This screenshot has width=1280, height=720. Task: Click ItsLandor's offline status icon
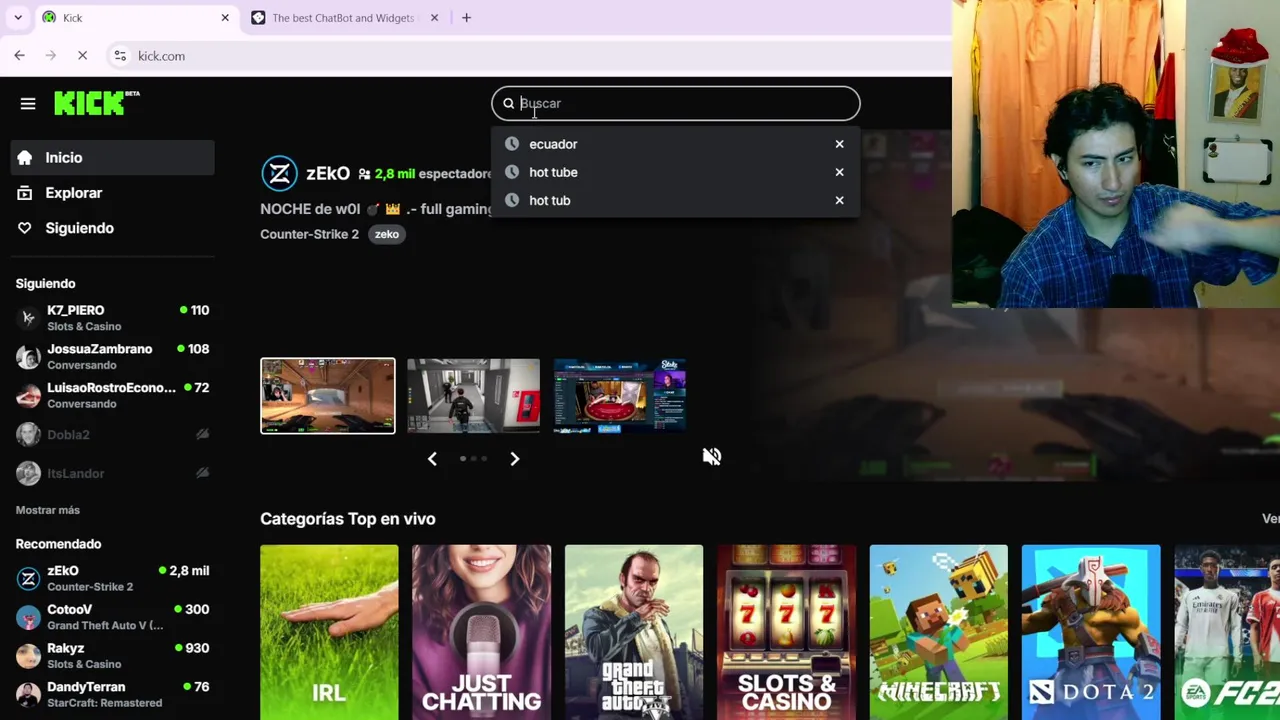point(202,473)
